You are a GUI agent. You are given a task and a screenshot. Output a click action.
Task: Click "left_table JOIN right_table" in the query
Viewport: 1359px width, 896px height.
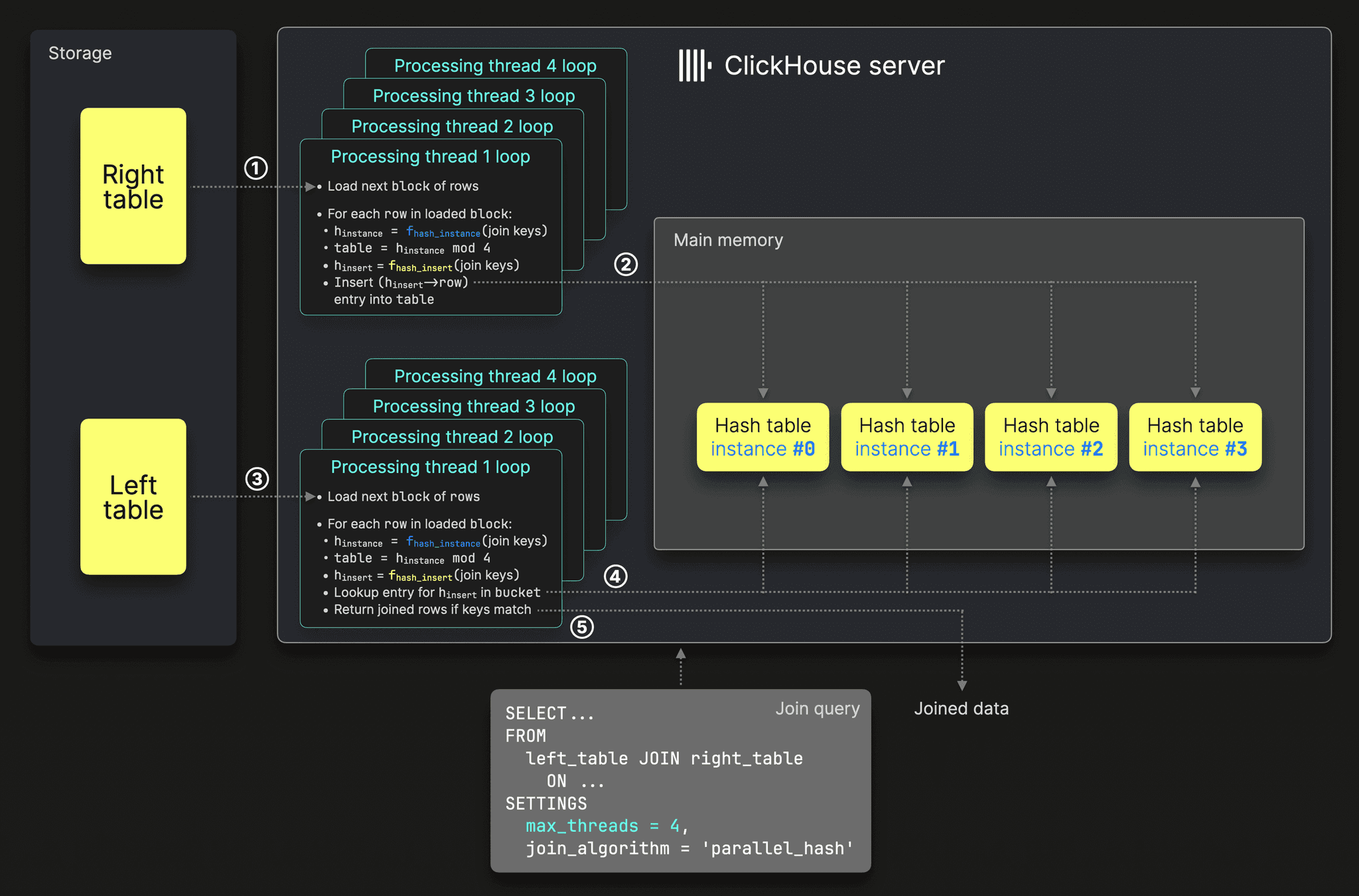point(664,759)
